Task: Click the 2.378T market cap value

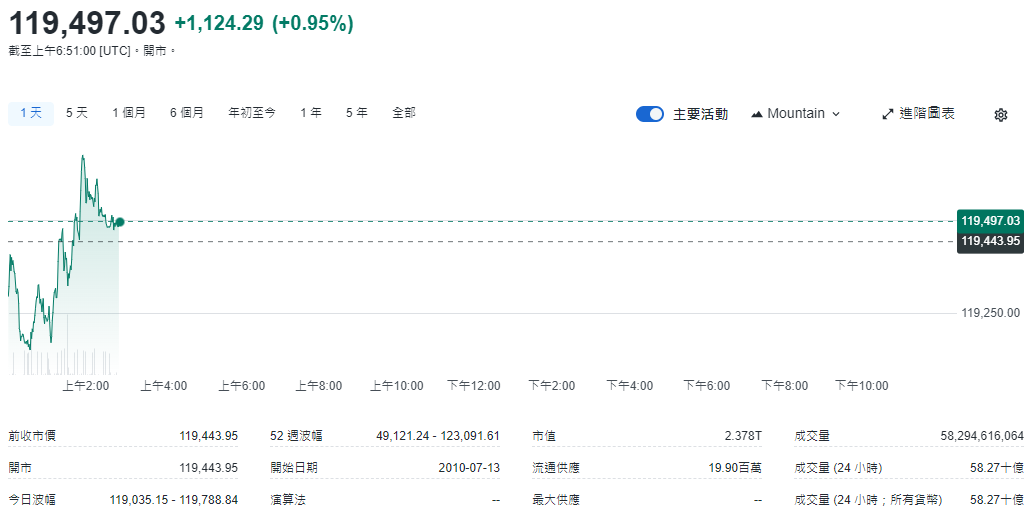Action: 743,436
